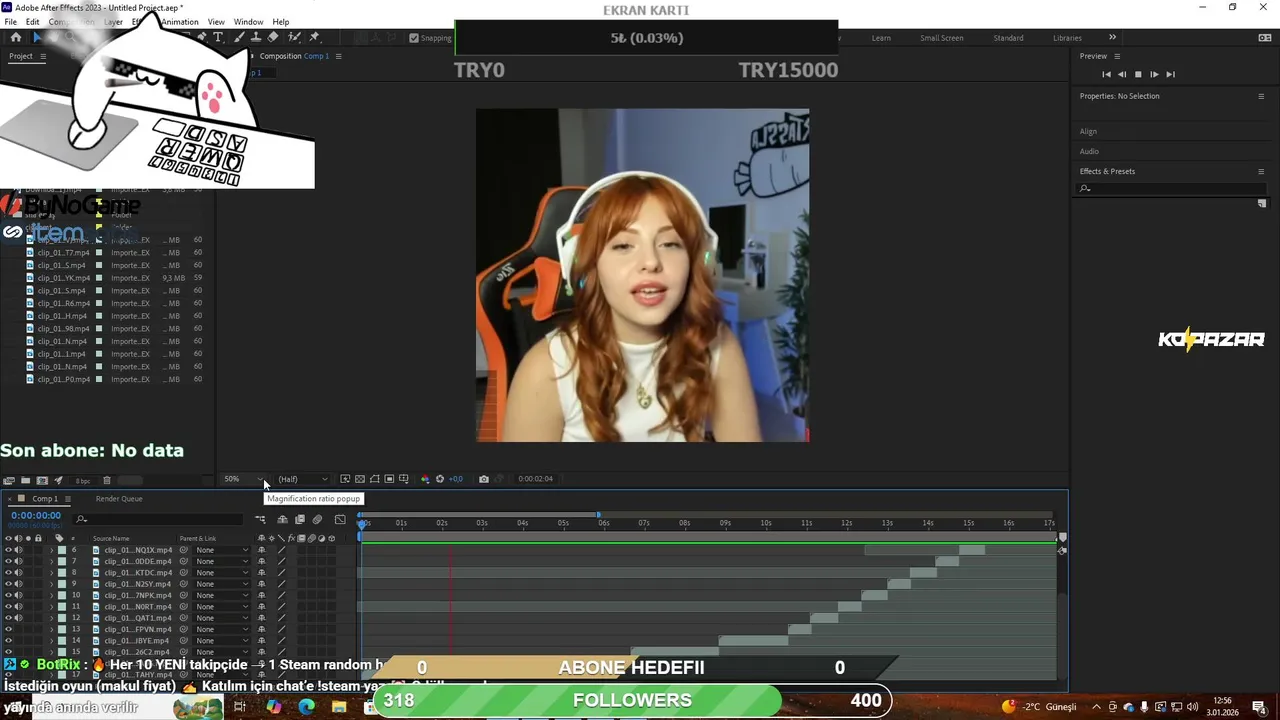Mute audio of layer clip_01...0DDE.mp4
The image size is (1280, 720).
[18, 561]
